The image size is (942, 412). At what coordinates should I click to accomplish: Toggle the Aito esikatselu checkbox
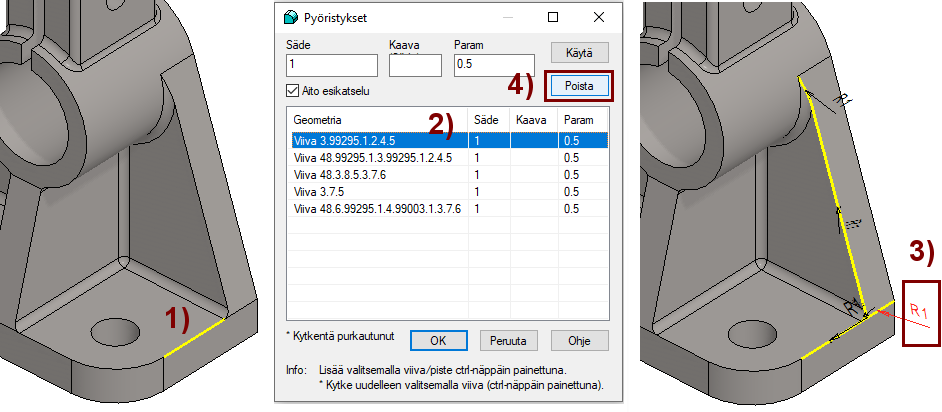point(292,91)
